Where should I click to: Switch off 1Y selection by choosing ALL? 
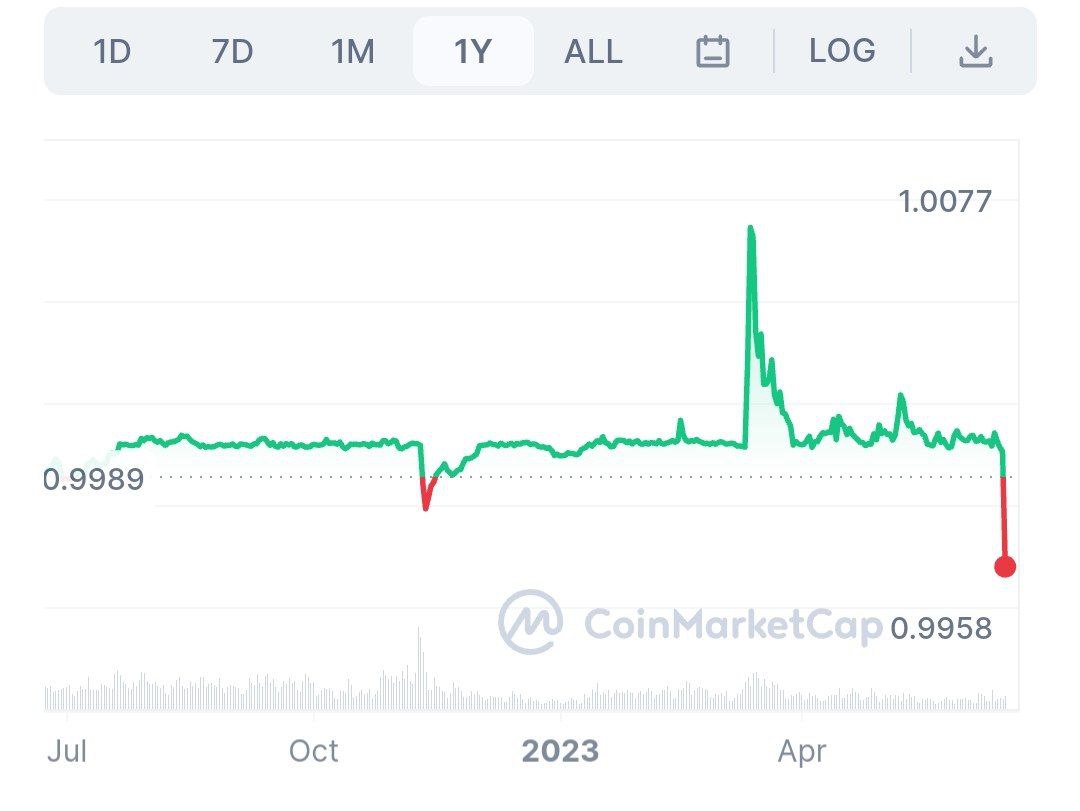tap(592, 51)
